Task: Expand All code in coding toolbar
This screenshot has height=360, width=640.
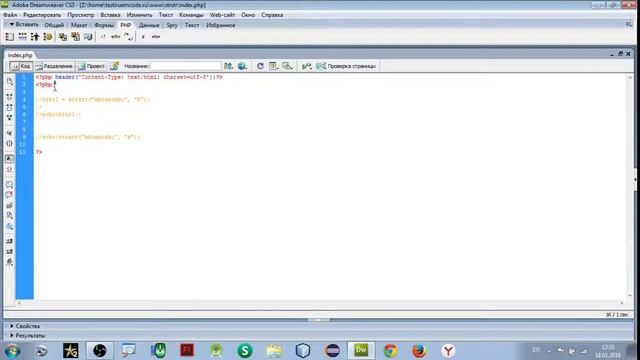Action: tap(9, 118)
